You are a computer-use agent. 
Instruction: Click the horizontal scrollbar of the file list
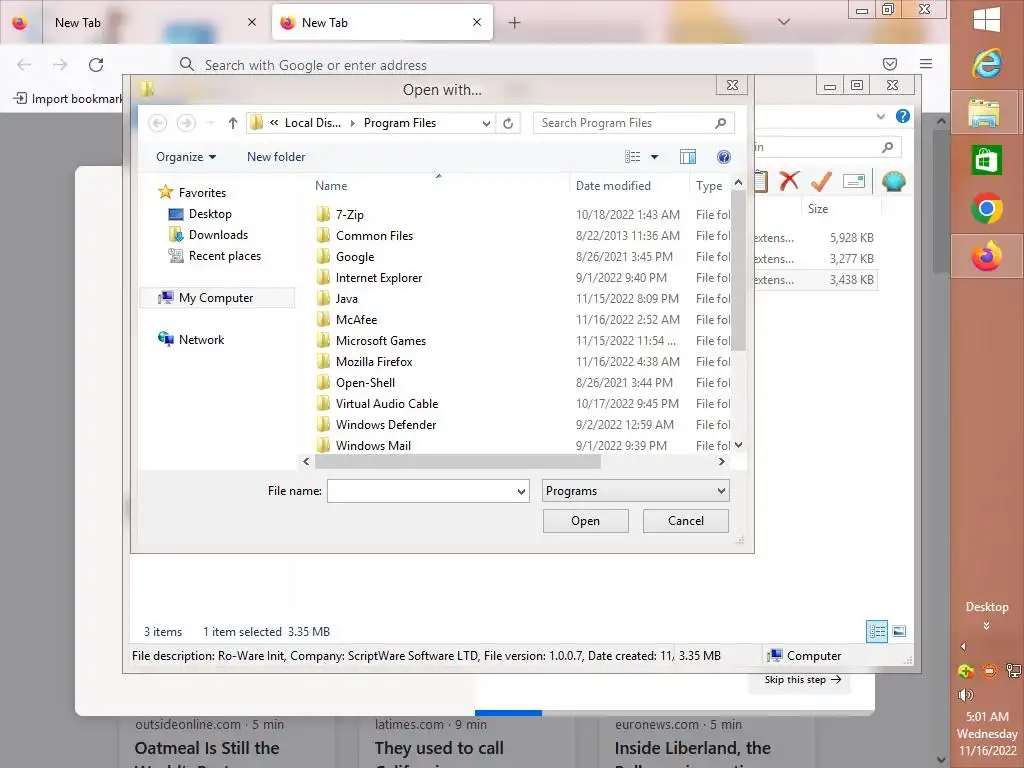pyautogui.click(x=457, y=461)
